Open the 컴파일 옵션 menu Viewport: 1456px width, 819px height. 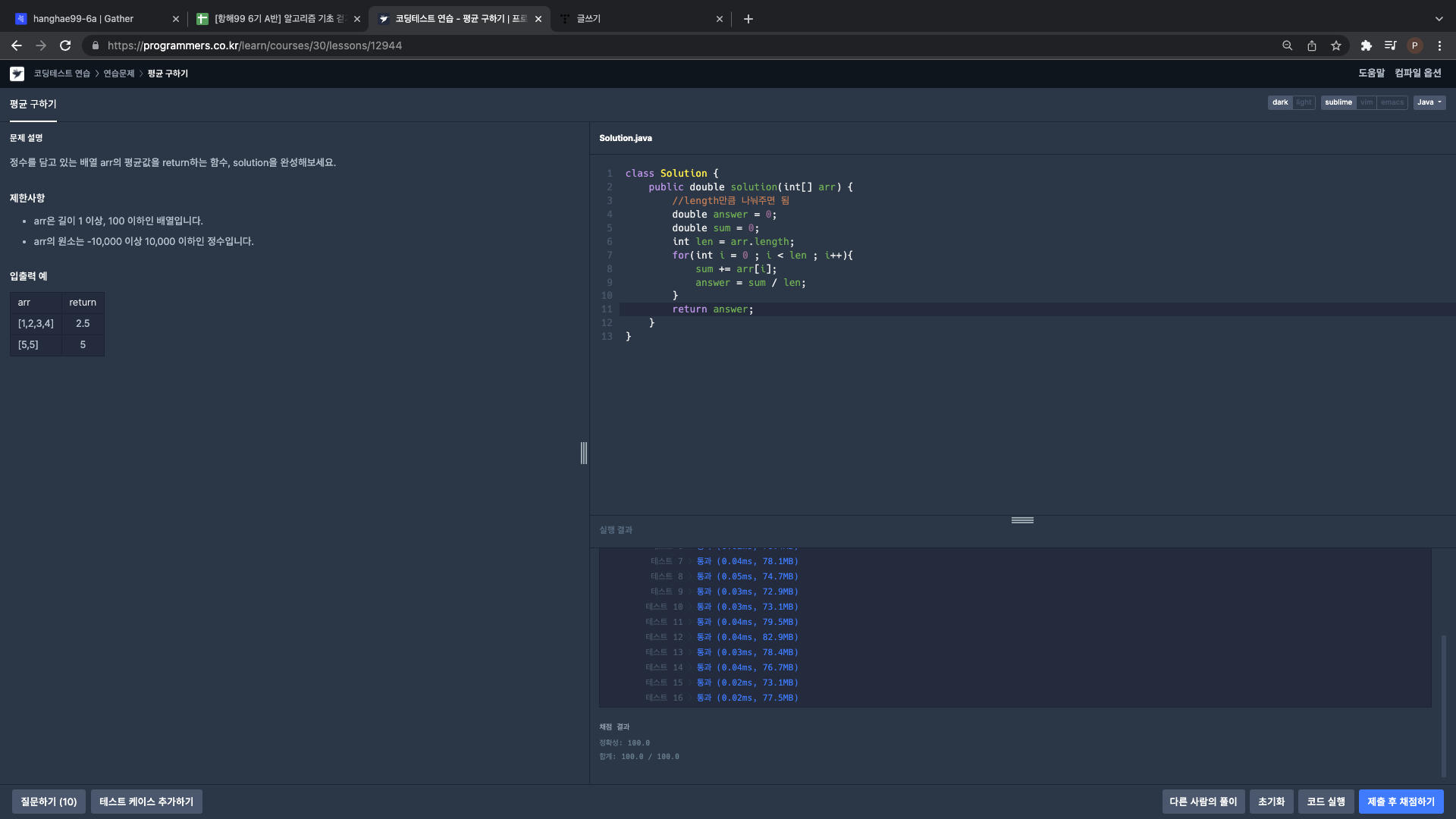(1417, 73)
